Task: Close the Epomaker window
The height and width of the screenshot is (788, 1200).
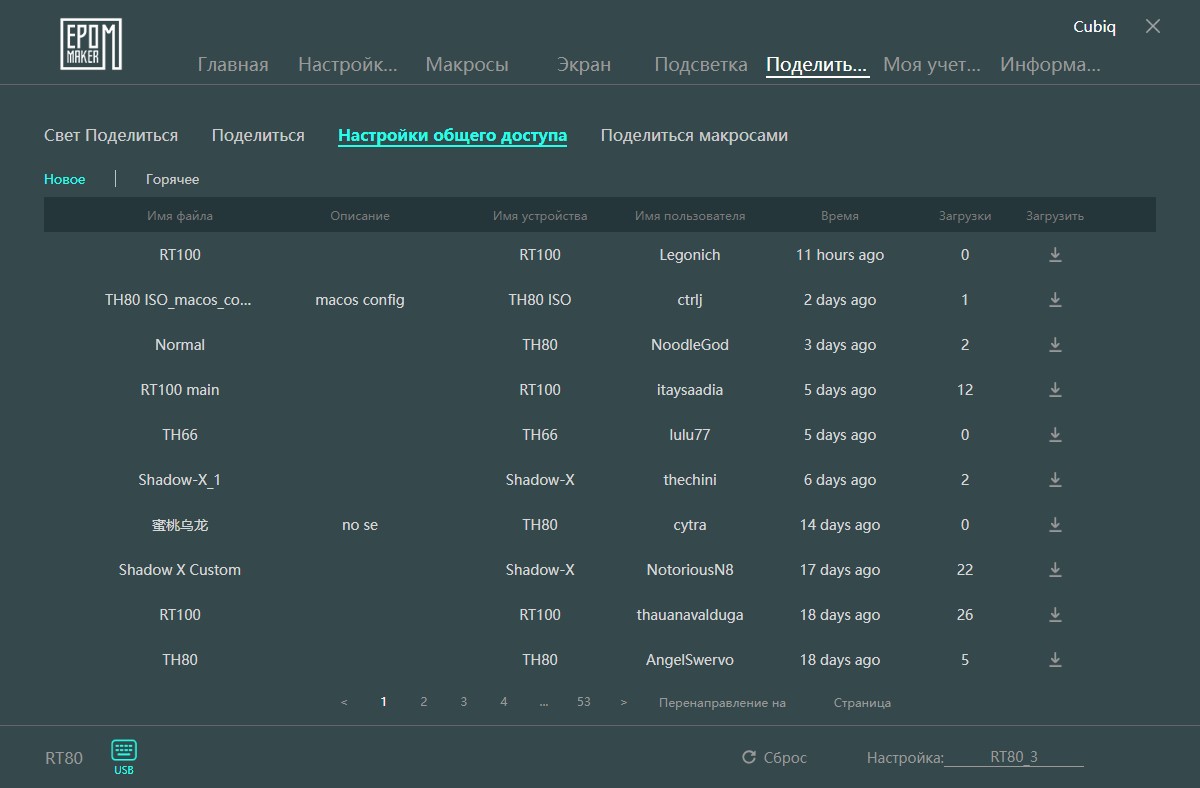Action: (1153, 27)
